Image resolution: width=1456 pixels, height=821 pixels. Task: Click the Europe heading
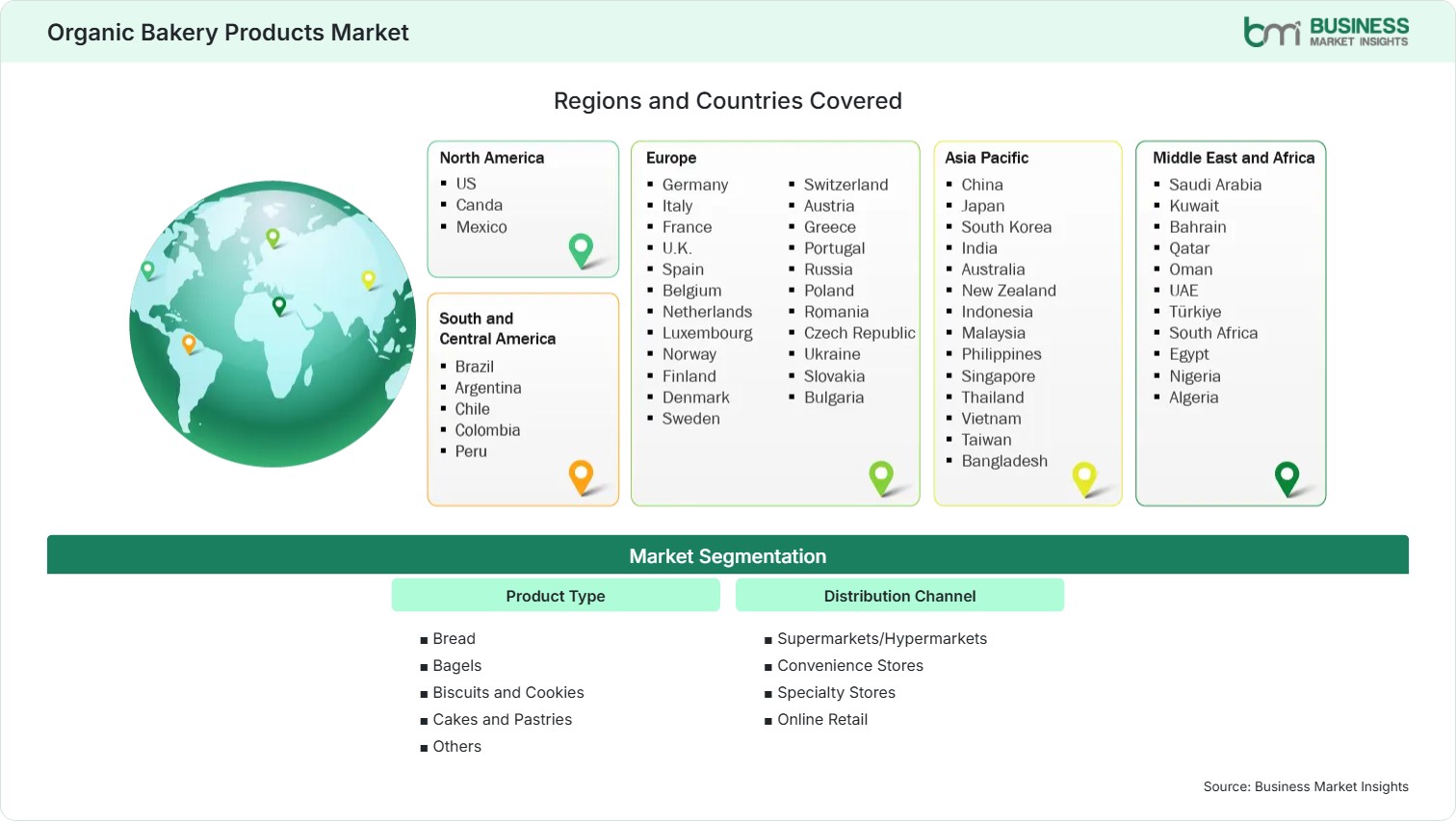click(671, 158)
